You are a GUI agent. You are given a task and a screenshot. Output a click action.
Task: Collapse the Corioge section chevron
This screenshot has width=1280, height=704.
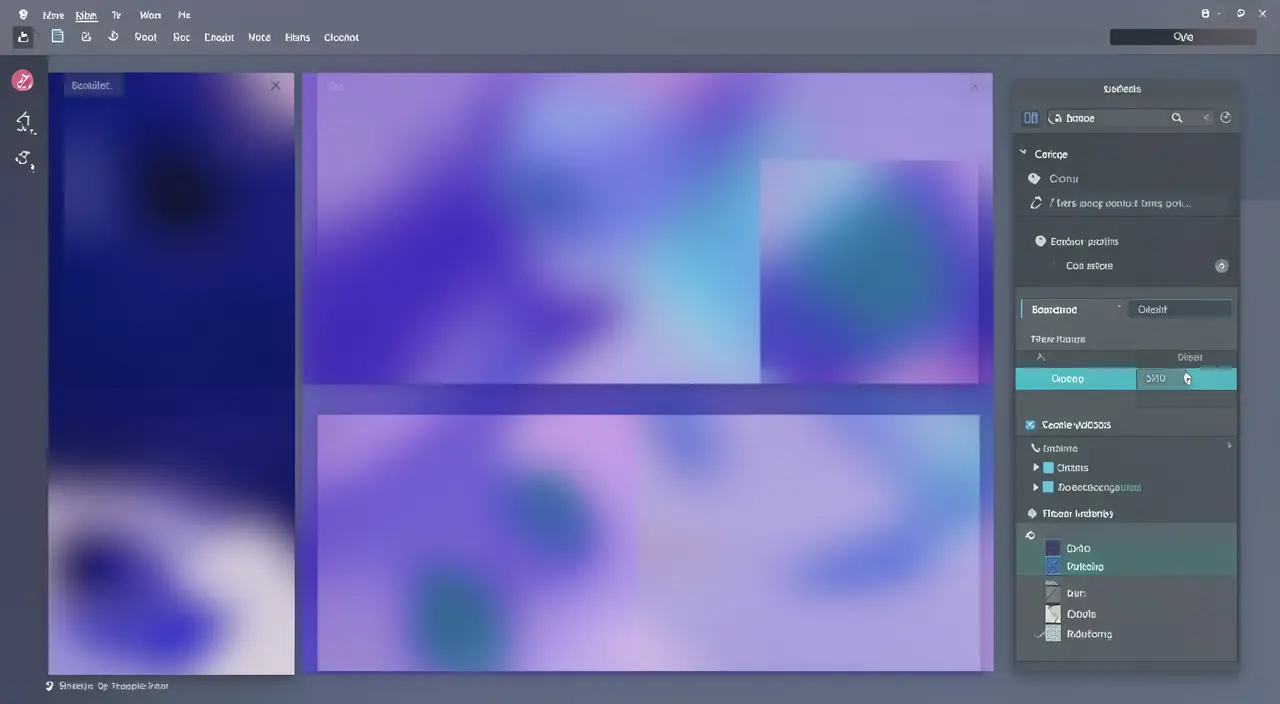point(1023,153)
